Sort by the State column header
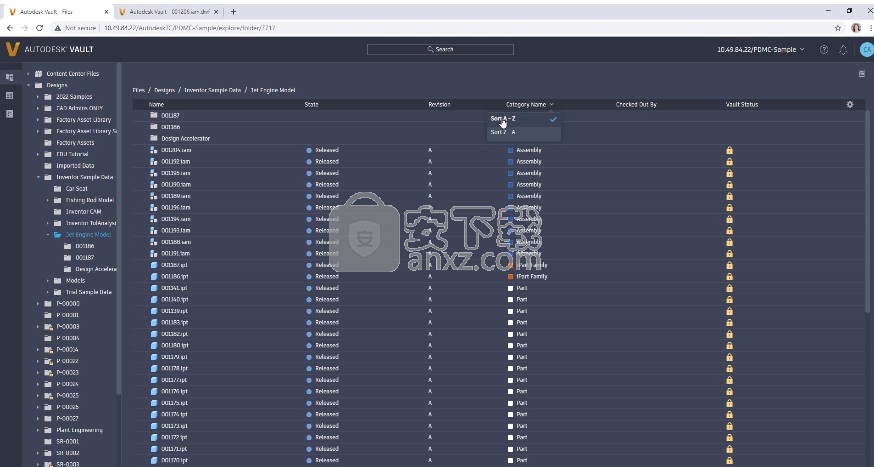Image resolution: width=874 pixels, height=467 pixels. click(x=312, y=104)
